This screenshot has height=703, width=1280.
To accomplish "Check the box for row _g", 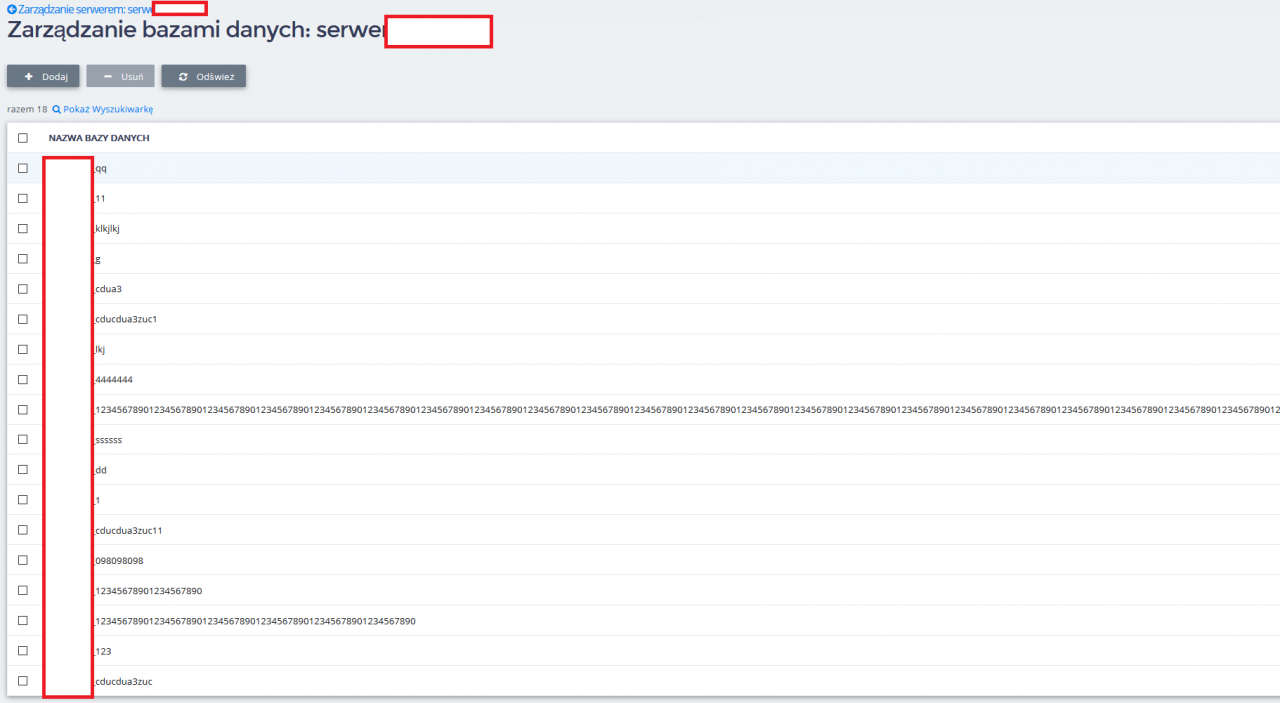I will click(x=23, y=259).
